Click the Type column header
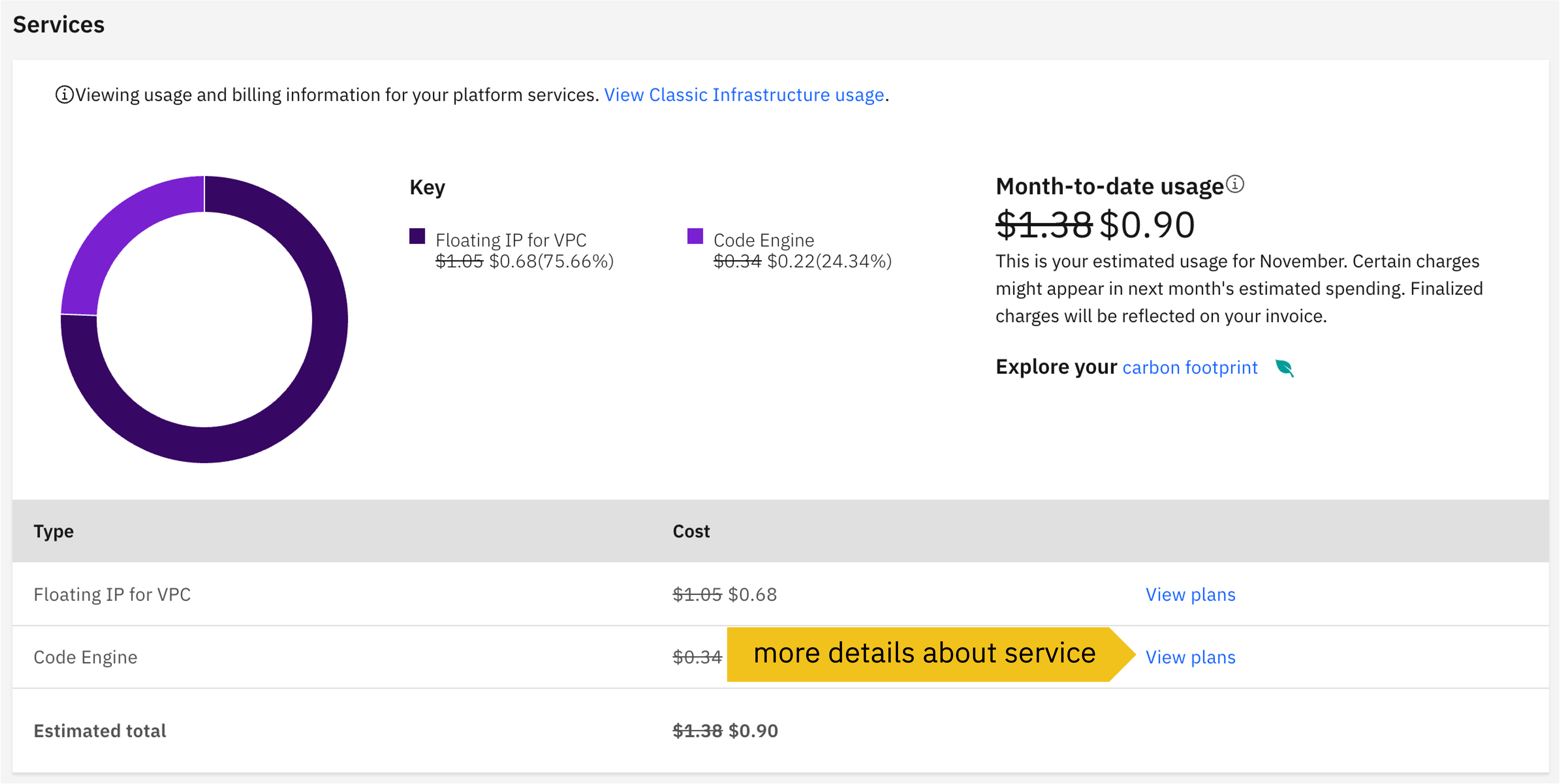Image resolution: width=1560 pixels, height=784 pixels. point(53,531)
